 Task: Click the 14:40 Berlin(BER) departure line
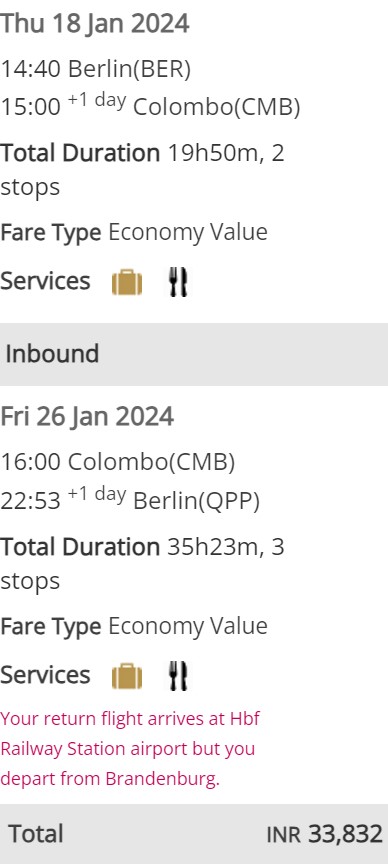(x=95, y=70)
